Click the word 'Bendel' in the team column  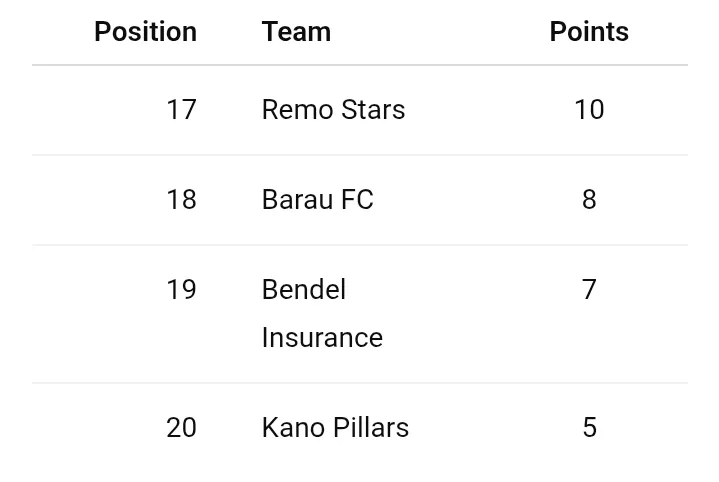pos(303,290)
